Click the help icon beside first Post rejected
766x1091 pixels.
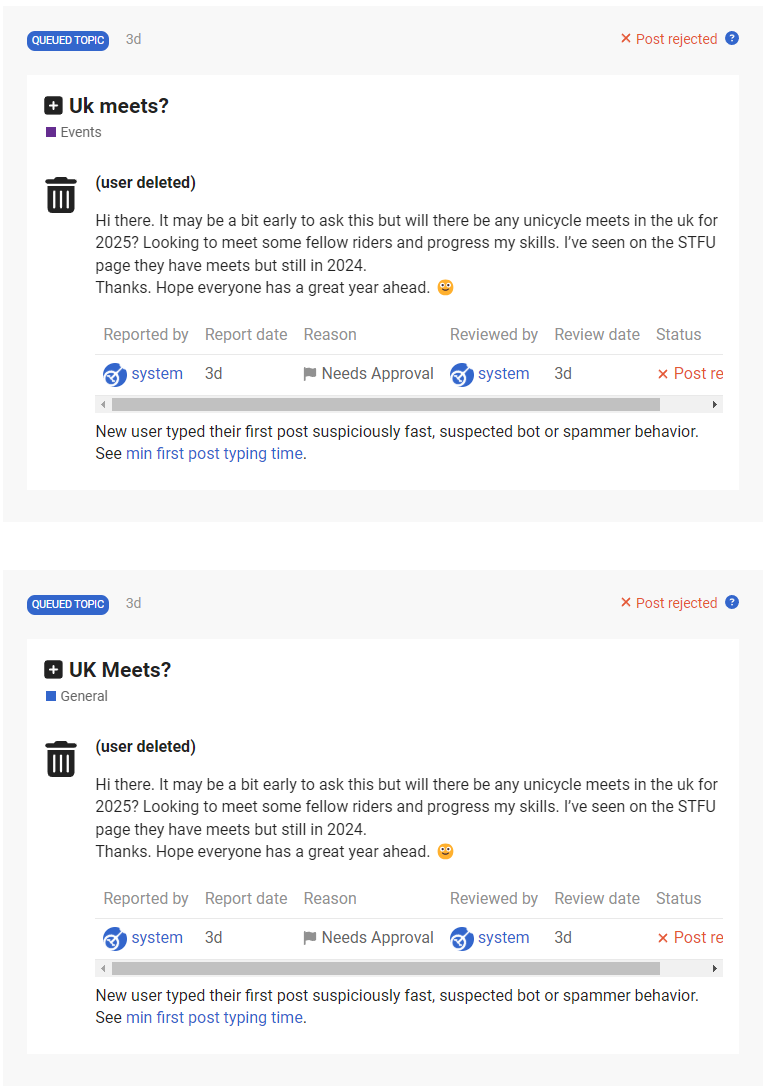(732, 39)
